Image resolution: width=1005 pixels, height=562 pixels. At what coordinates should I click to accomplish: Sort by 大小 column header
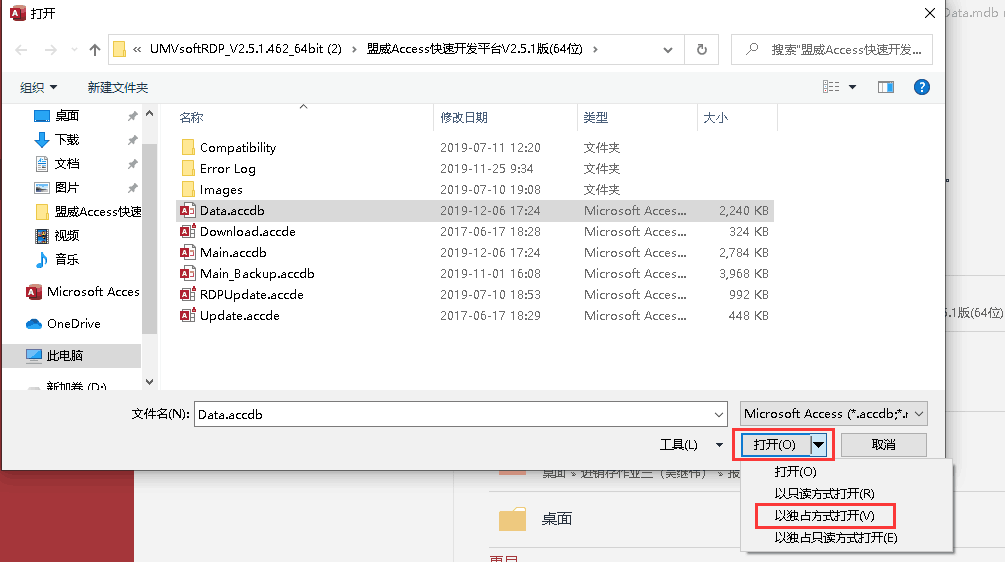[715, 118]
